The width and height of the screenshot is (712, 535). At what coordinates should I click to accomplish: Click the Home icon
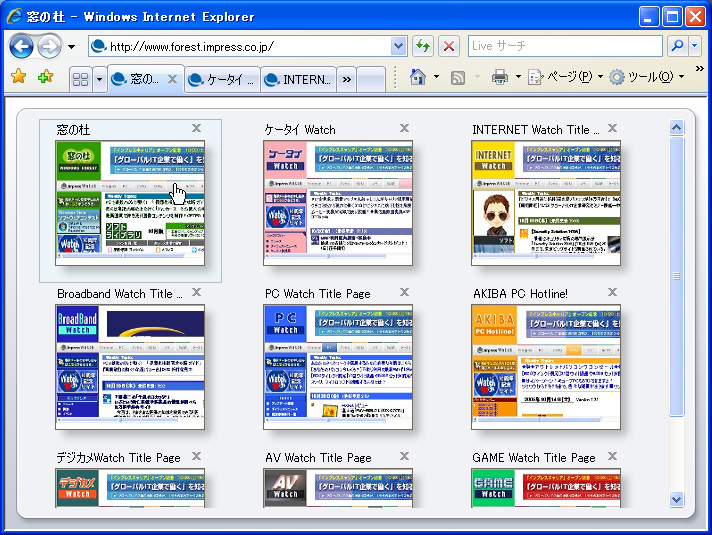417,77
